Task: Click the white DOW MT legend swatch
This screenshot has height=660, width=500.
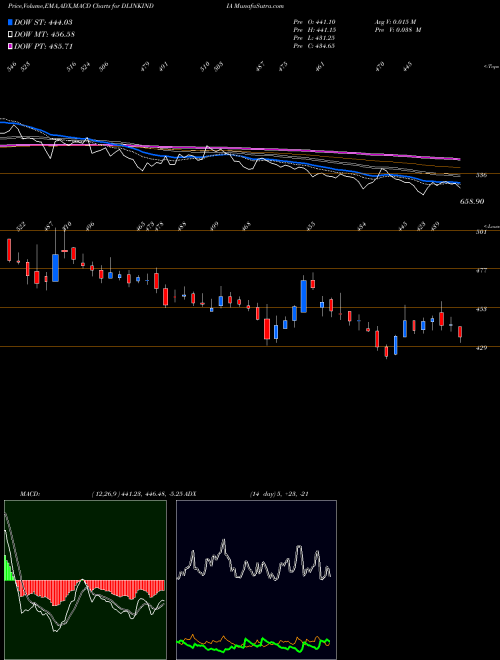Action: 10,34
